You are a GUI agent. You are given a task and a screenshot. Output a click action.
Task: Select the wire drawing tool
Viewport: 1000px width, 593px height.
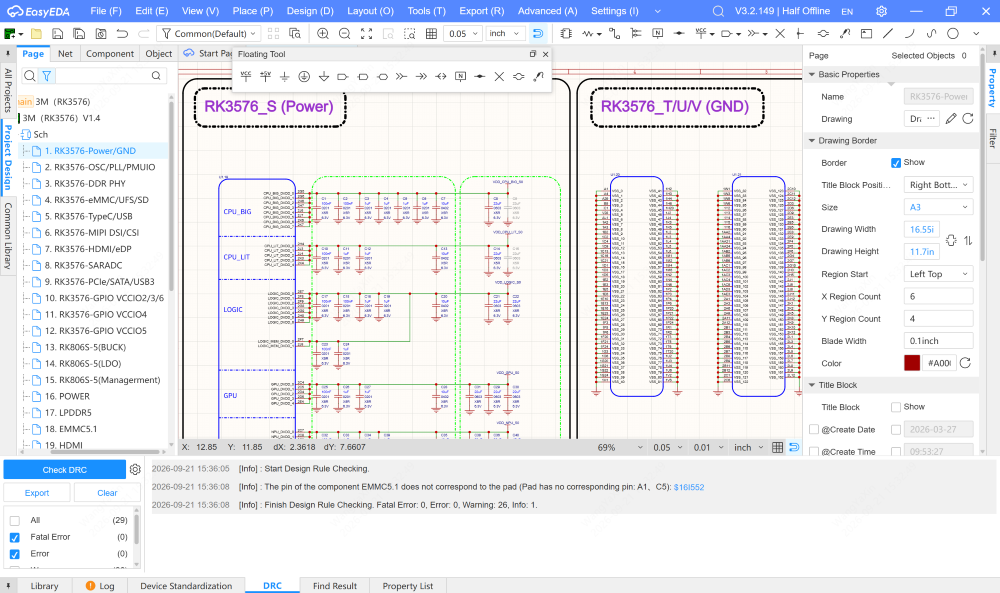pyautogui.click(x=614, y=34)
